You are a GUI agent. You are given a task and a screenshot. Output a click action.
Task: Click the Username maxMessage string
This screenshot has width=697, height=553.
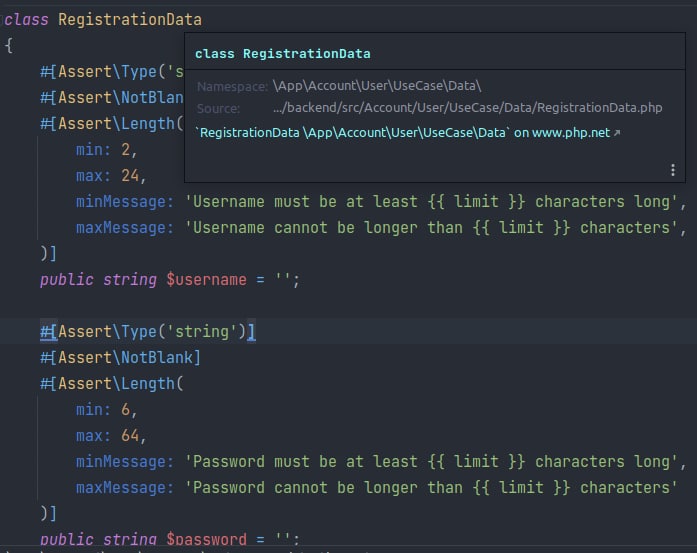click(x=431, y=228)
